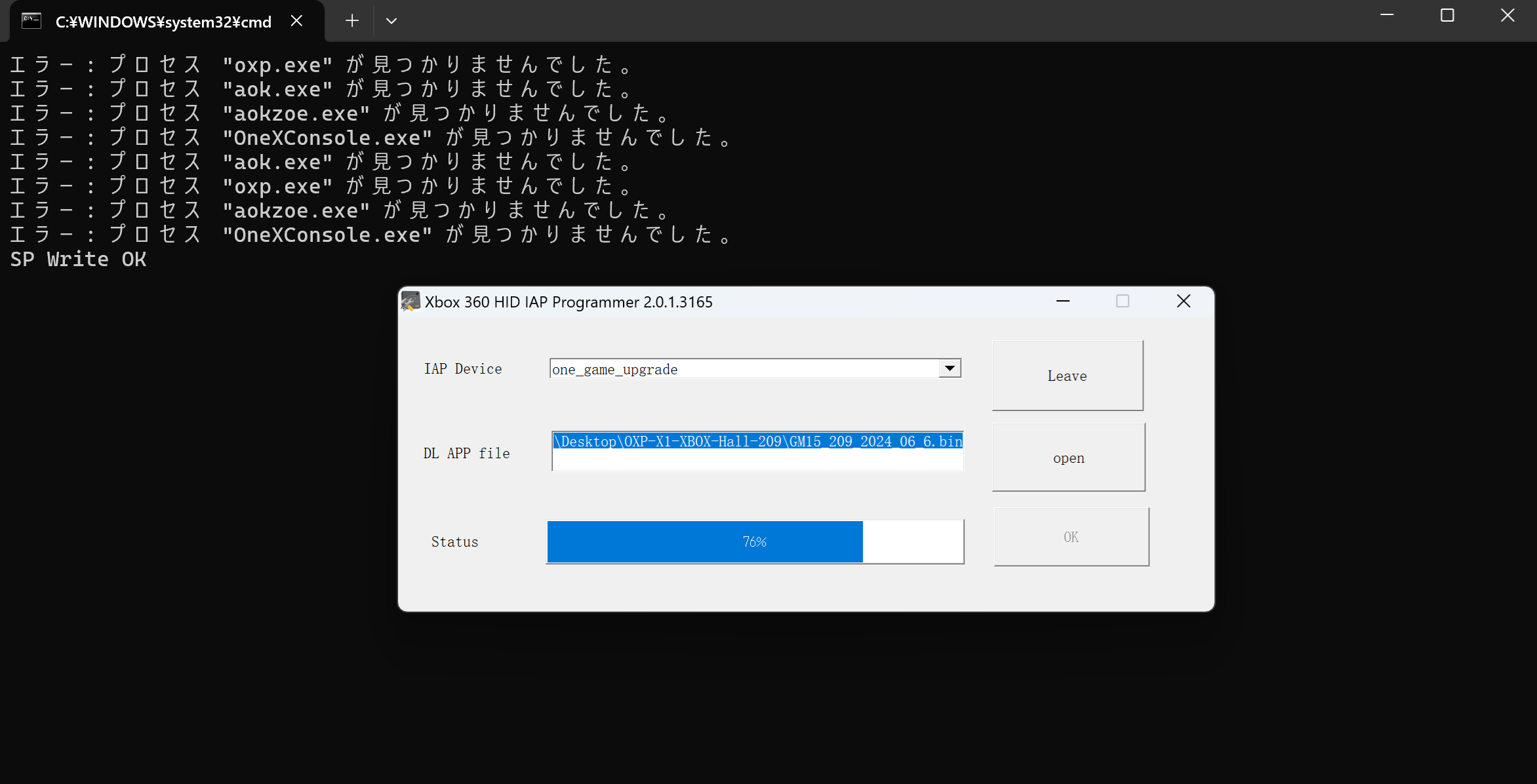Open the IAP Device dropdown arrow
Image resolution: width=1537 pixels, height=784 pixels.
(x=949, y=368)
